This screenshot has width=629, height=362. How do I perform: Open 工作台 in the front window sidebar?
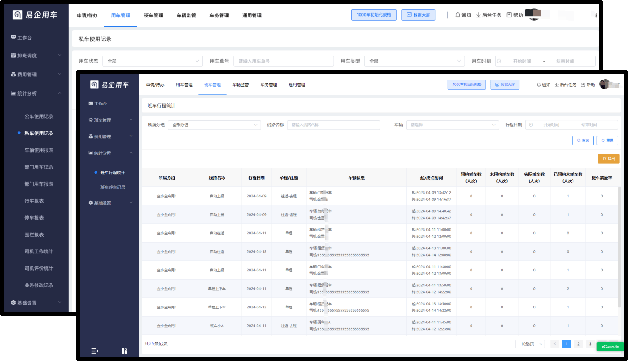pyautogui.click(x=97, y=104)
